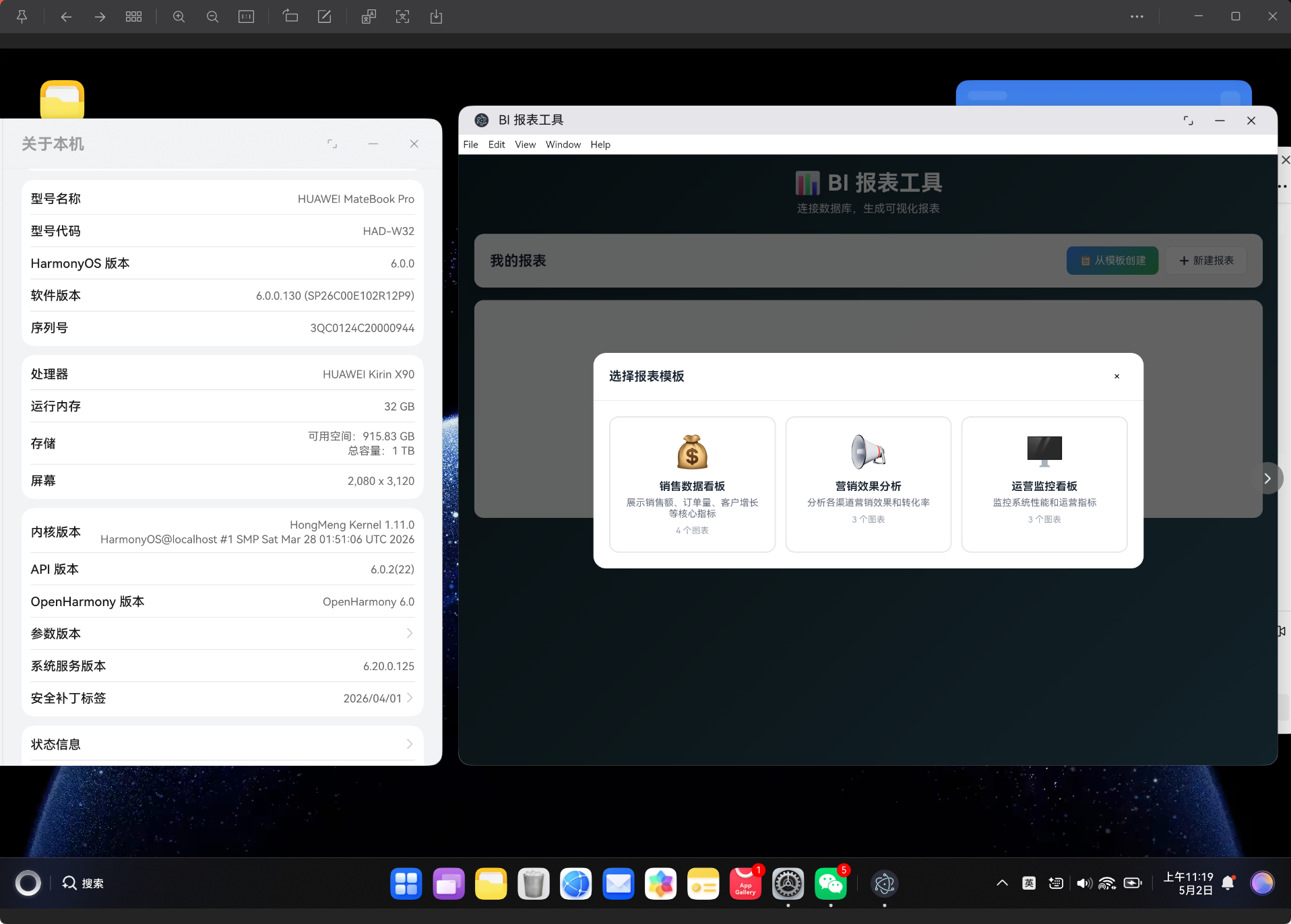Click the scan/recognize text icon
1291x924 pixels.
[x=402, y=17]
